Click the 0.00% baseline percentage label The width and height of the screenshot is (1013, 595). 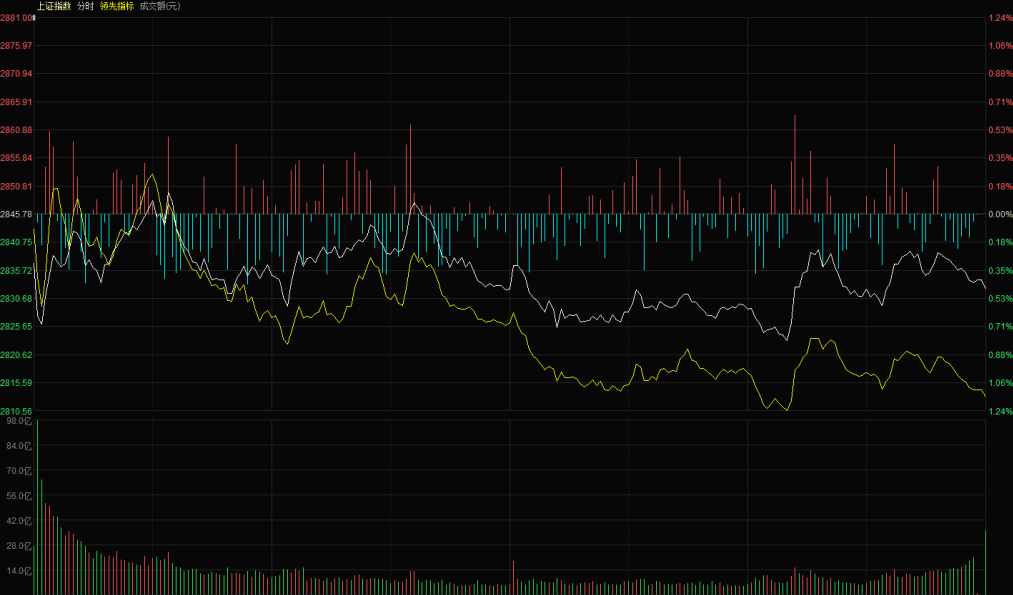(x=1000, y=214)
